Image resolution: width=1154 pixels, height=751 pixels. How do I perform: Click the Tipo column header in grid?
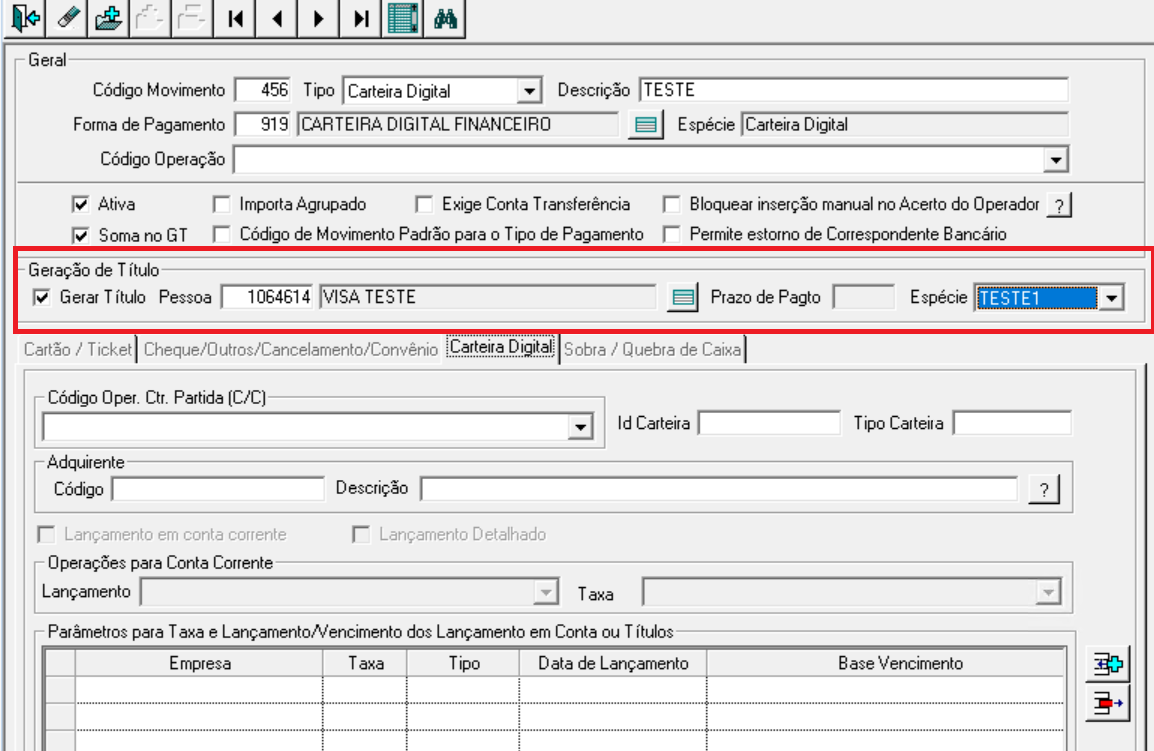tap(464, 663)
